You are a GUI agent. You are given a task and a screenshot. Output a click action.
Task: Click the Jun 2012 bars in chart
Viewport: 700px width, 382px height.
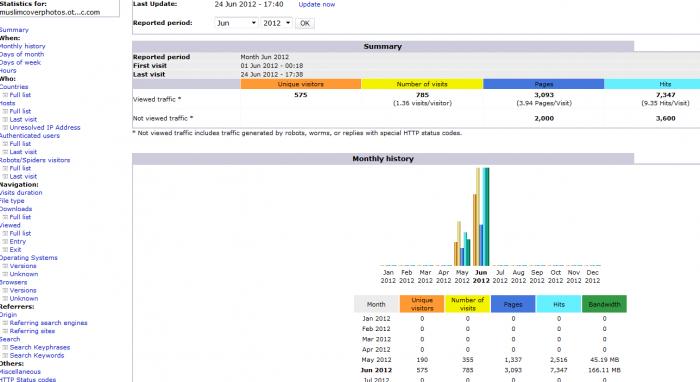point(481,217)
